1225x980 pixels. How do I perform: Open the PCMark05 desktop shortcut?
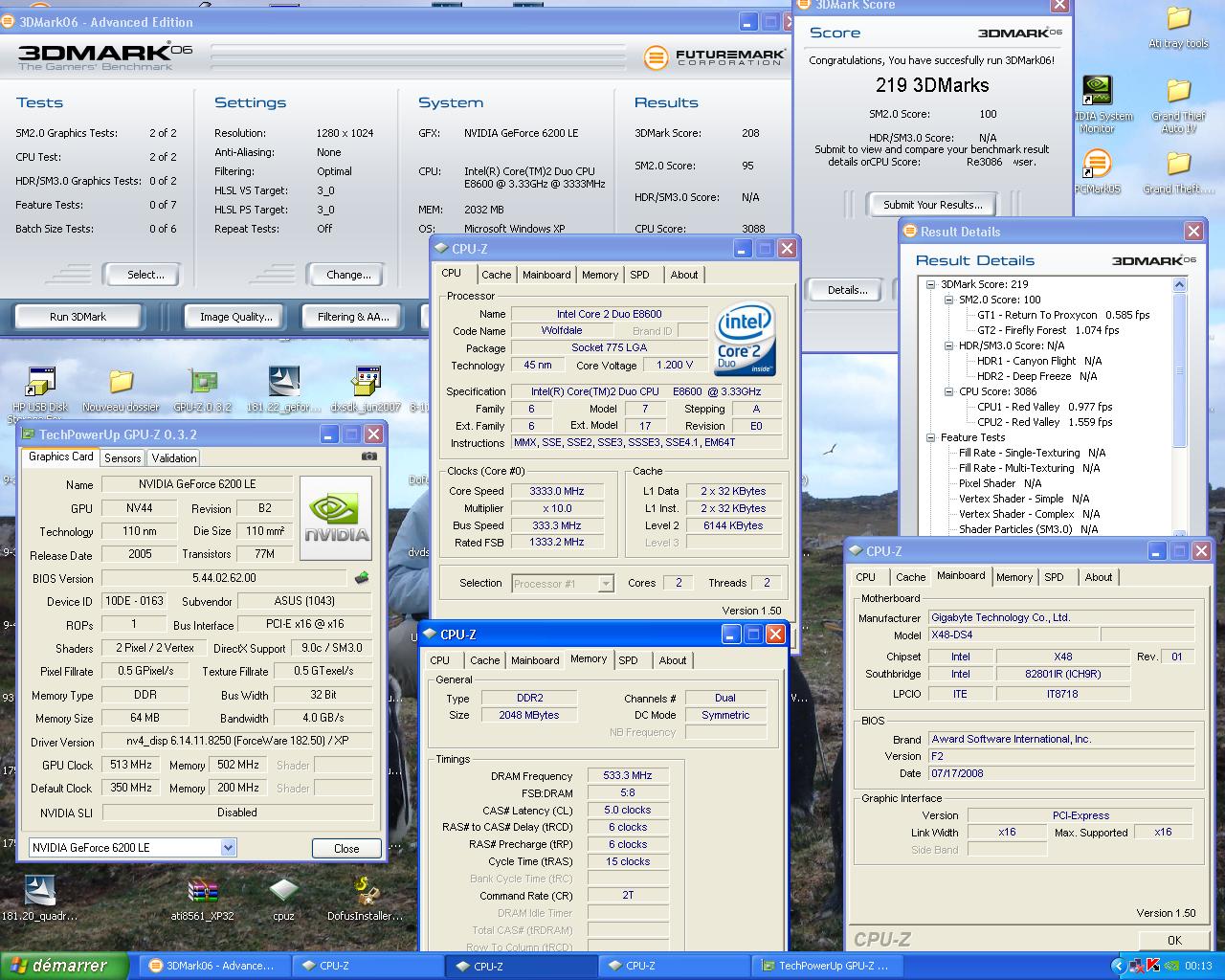1097,172
